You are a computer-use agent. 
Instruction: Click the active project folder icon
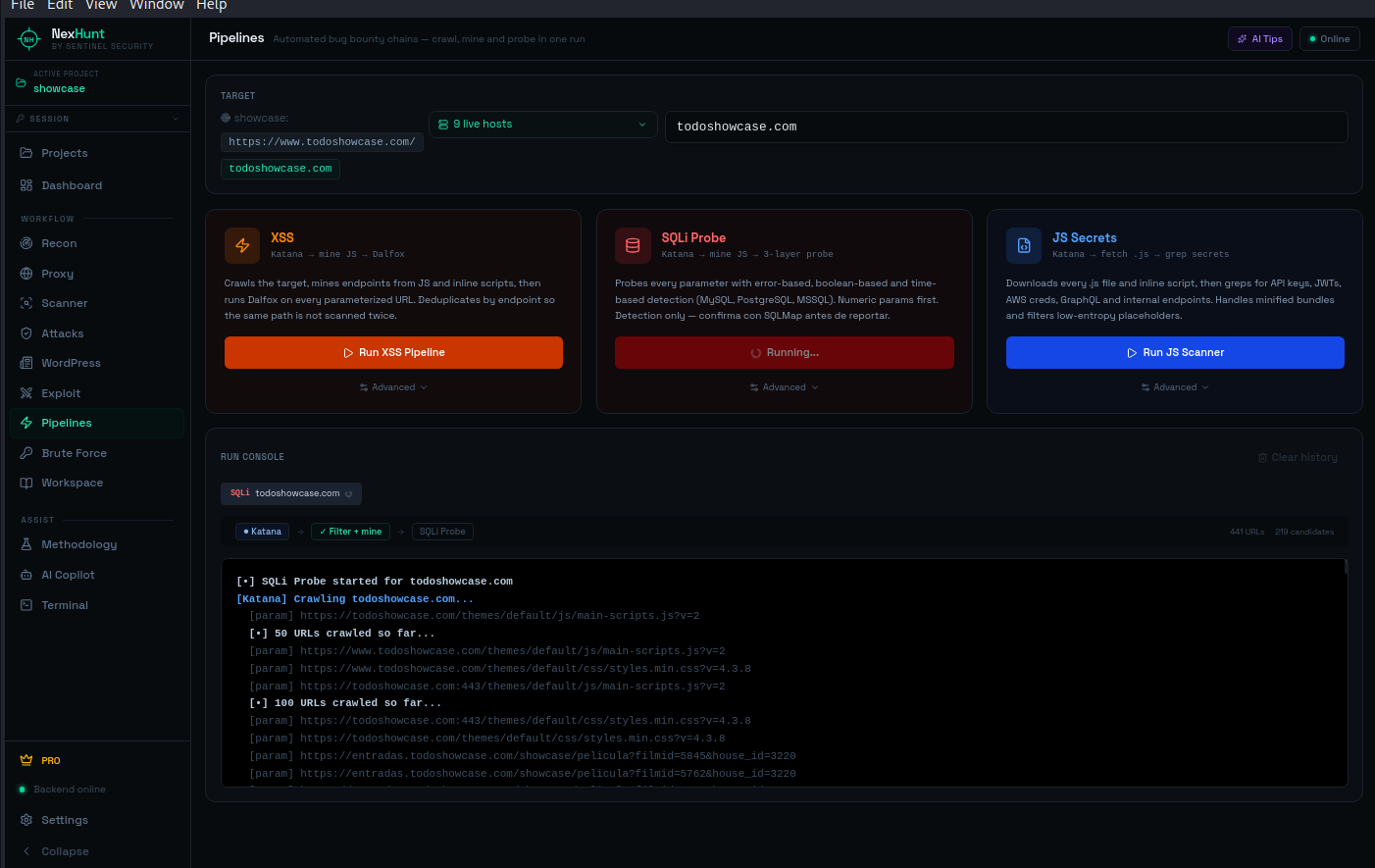pos(21,82)
